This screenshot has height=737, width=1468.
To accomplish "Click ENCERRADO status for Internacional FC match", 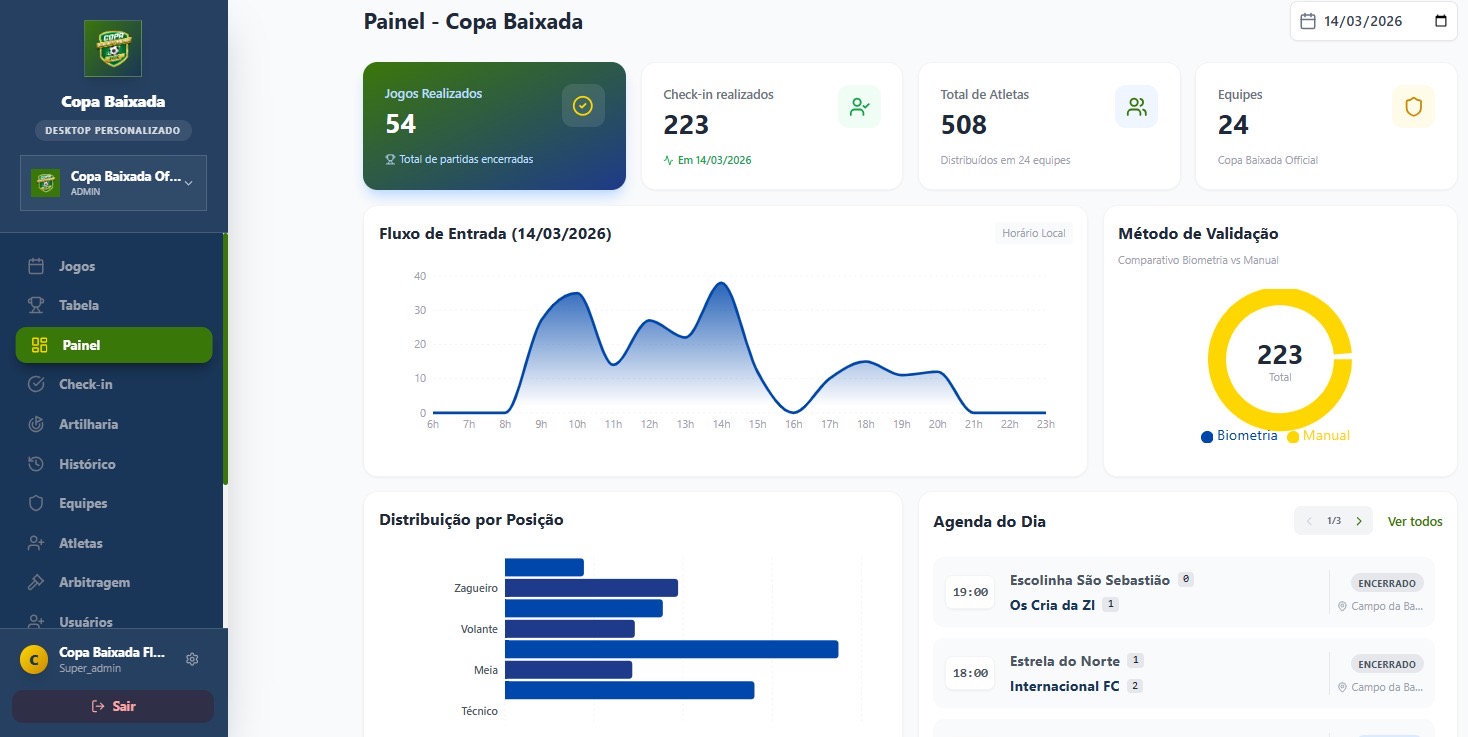I will click(1386, 664).
